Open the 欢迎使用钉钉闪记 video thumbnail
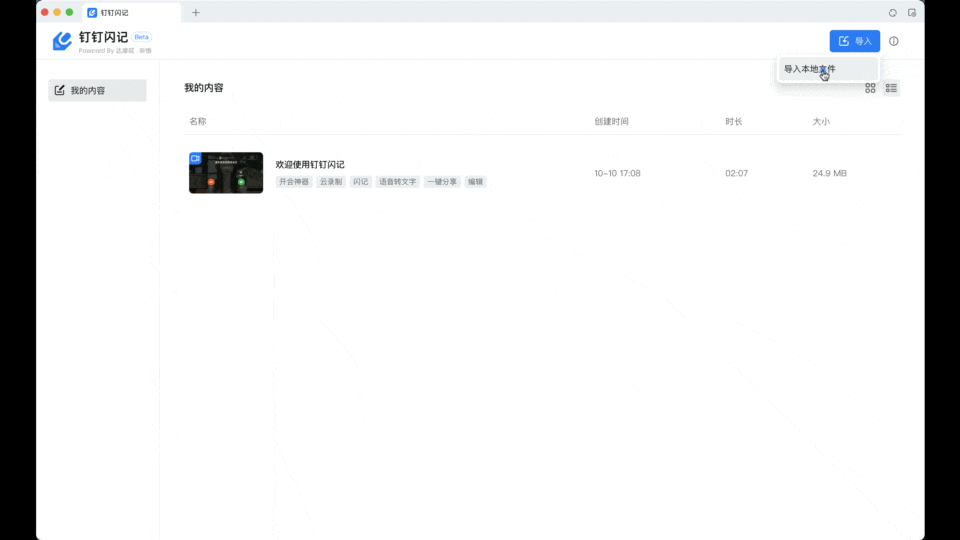The width and height of the screenshot is (960, 540). click(226, 173)
